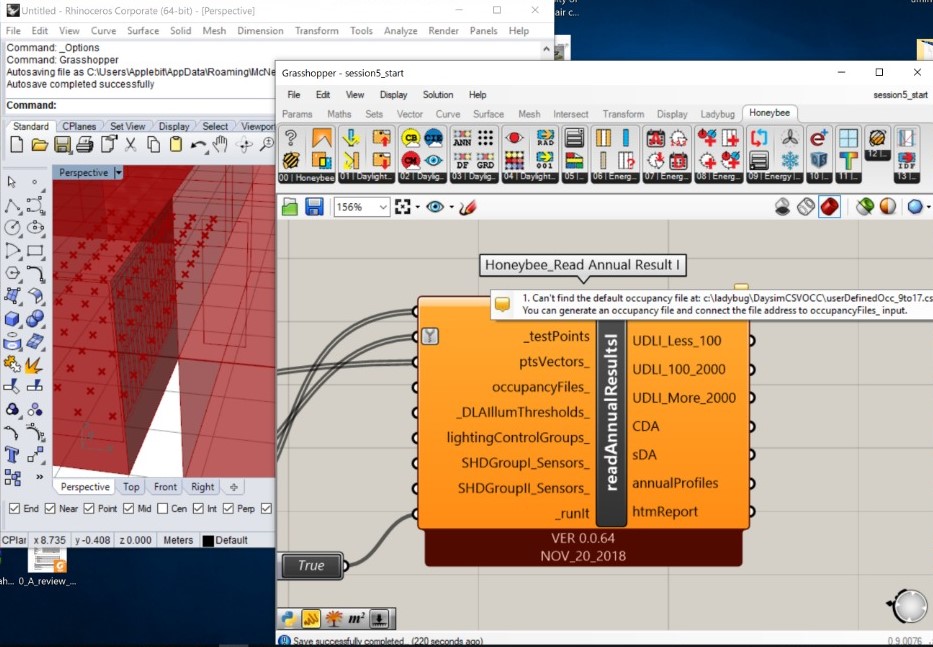Toggle the End osnap checkbox
This screenshot has height=647, width=933.
click(14, 508)
